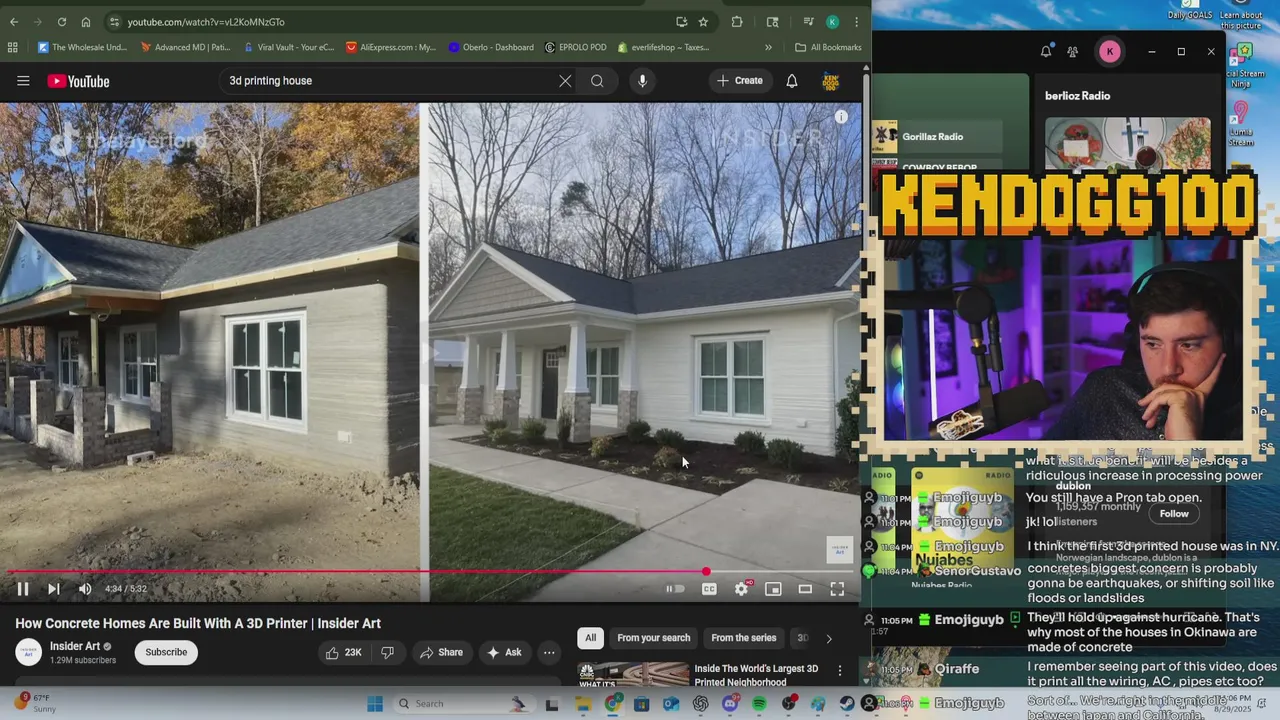This screenshot has width=1280, height=720.
Task: Toggle the autoplay switch in player
Action: (x=676, y=589)
